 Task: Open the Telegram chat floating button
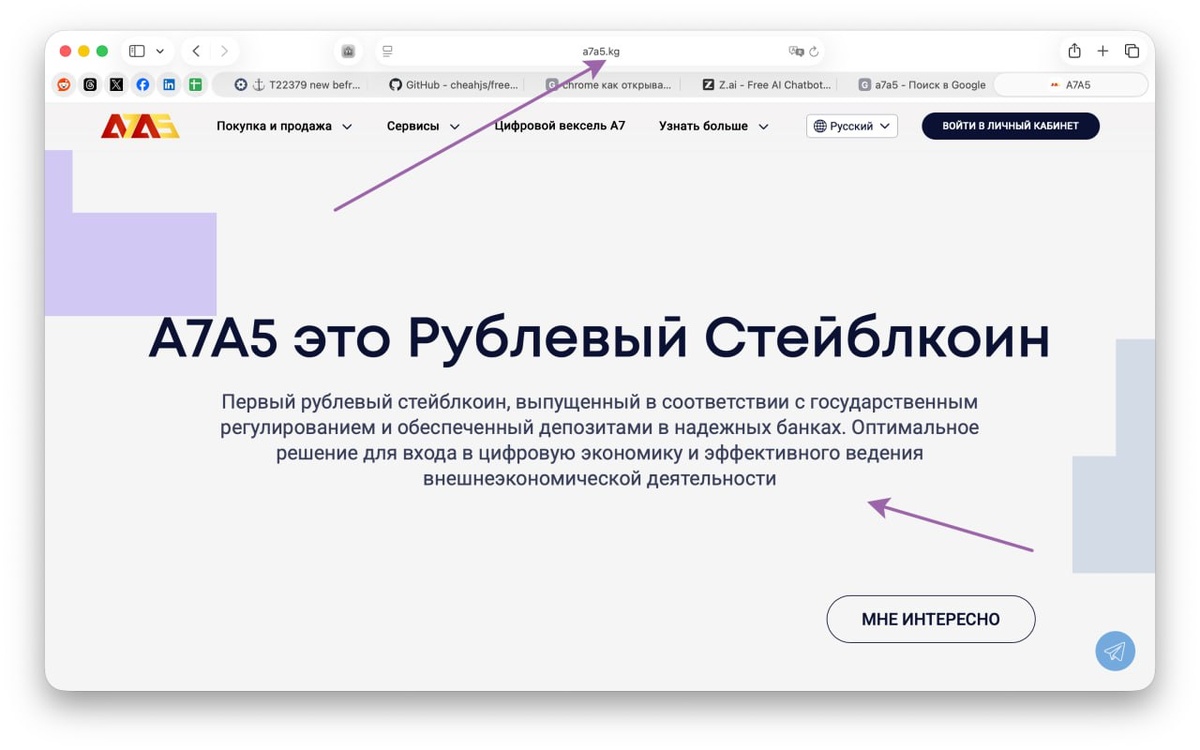click(x=1115, y=651)
